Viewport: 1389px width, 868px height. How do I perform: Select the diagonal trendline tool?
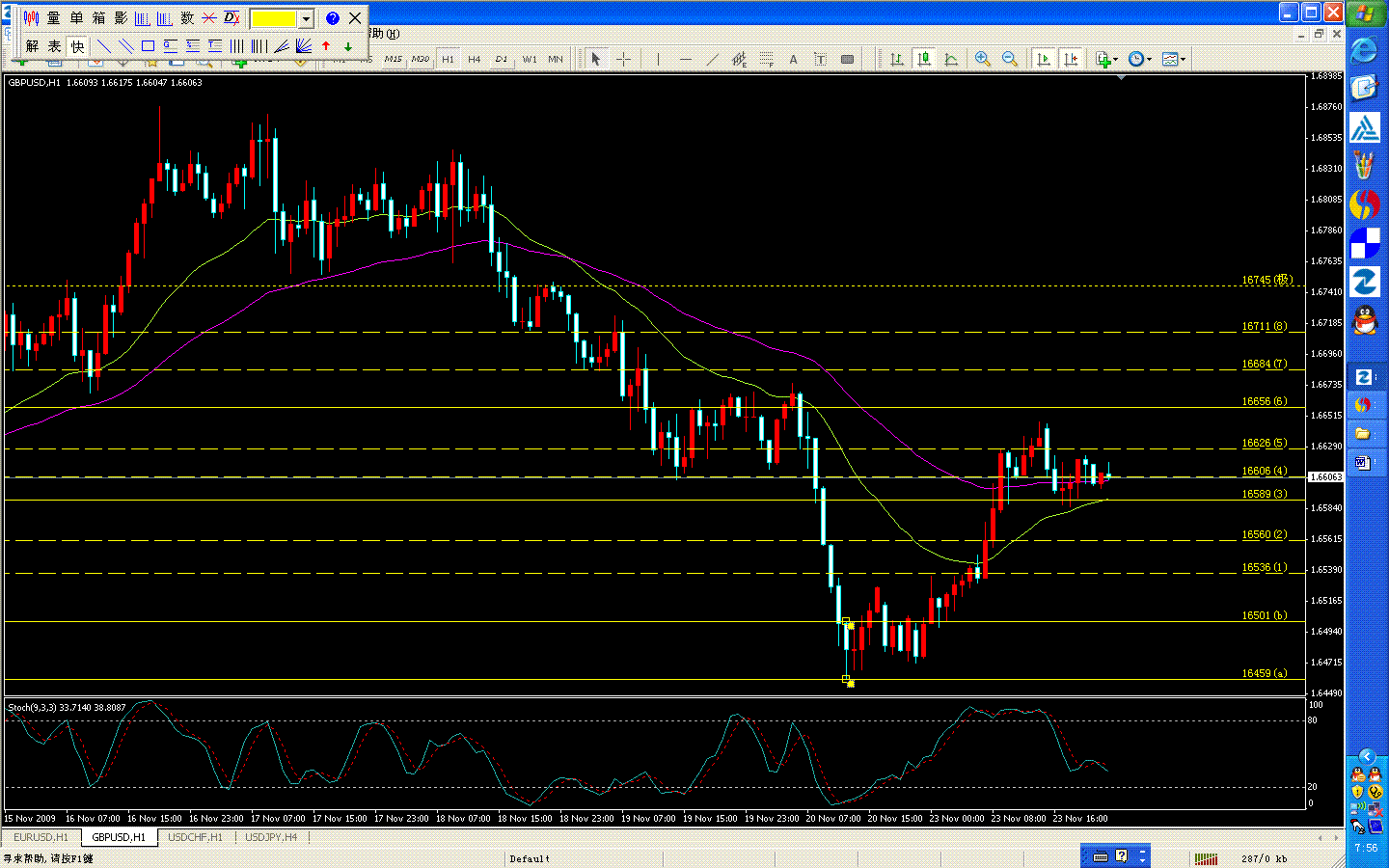tap(713, 60)
